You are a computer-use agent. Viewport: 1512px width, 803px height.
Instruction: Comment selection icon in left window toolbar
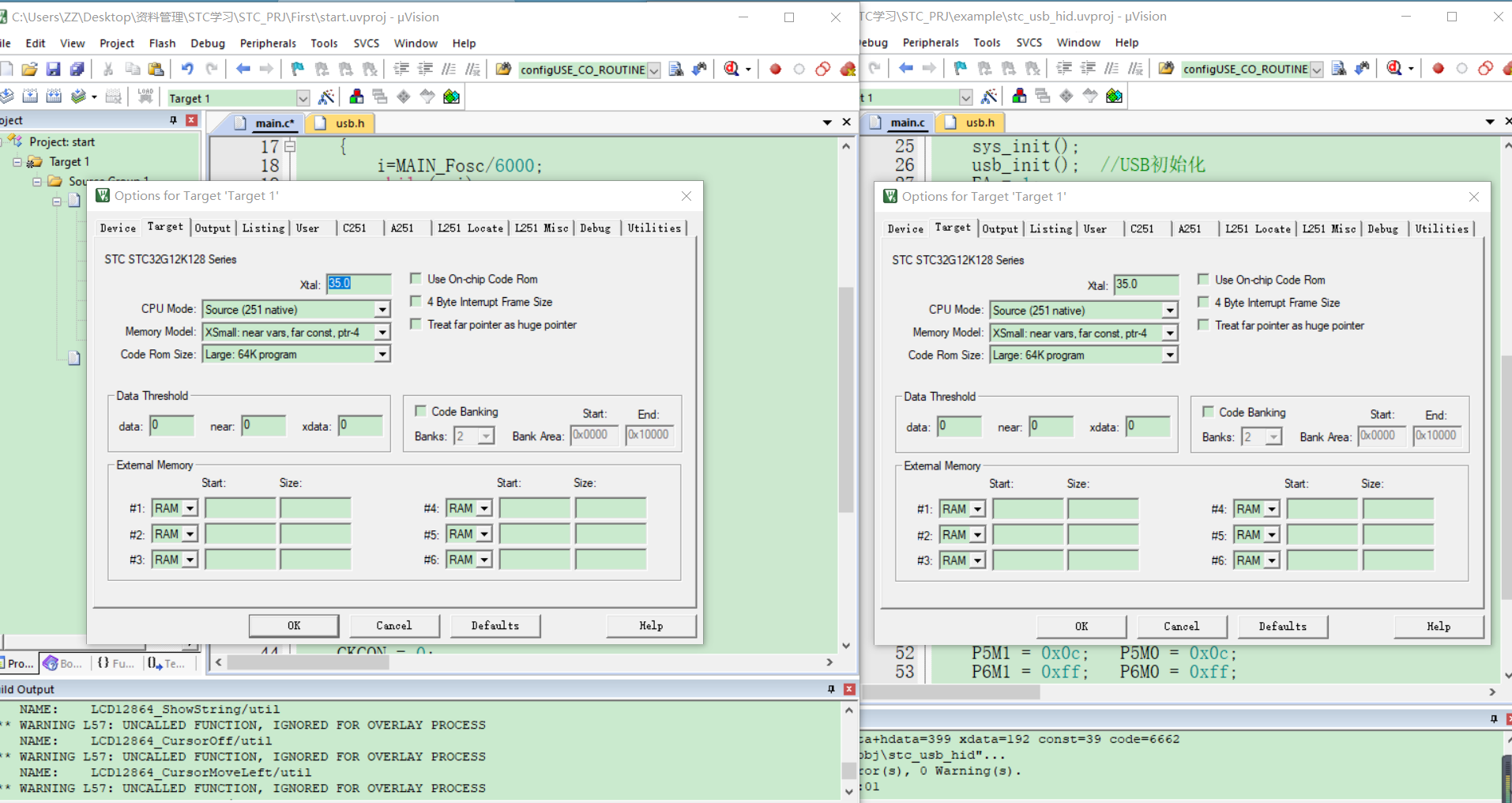pyautogui.click(x=449, y=70)
